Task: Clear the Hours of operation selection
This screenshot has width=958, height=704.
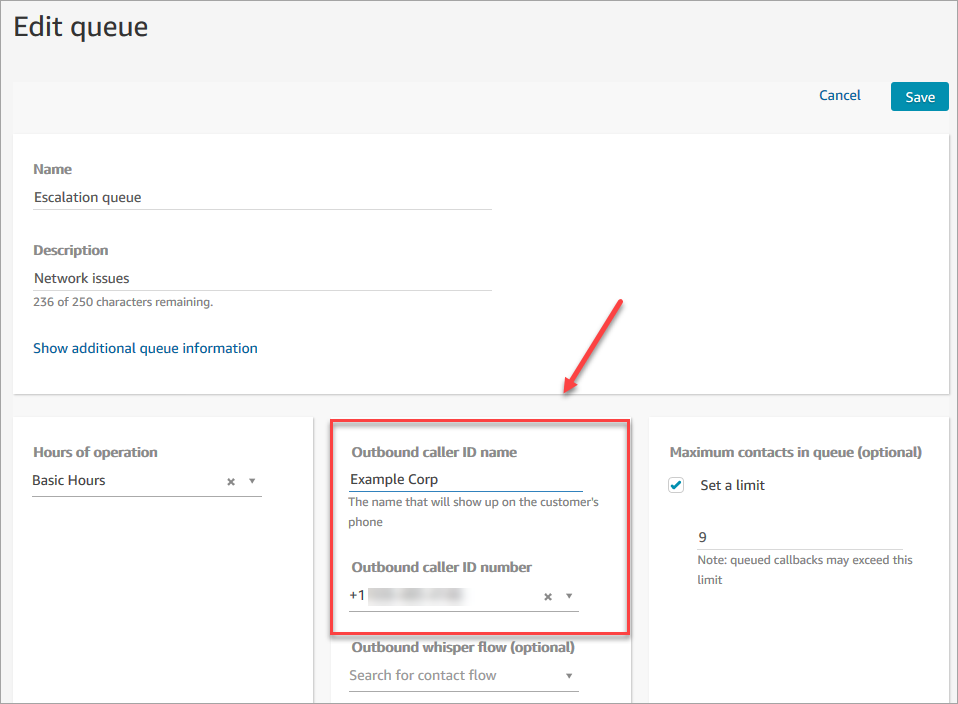Action: 231,481
